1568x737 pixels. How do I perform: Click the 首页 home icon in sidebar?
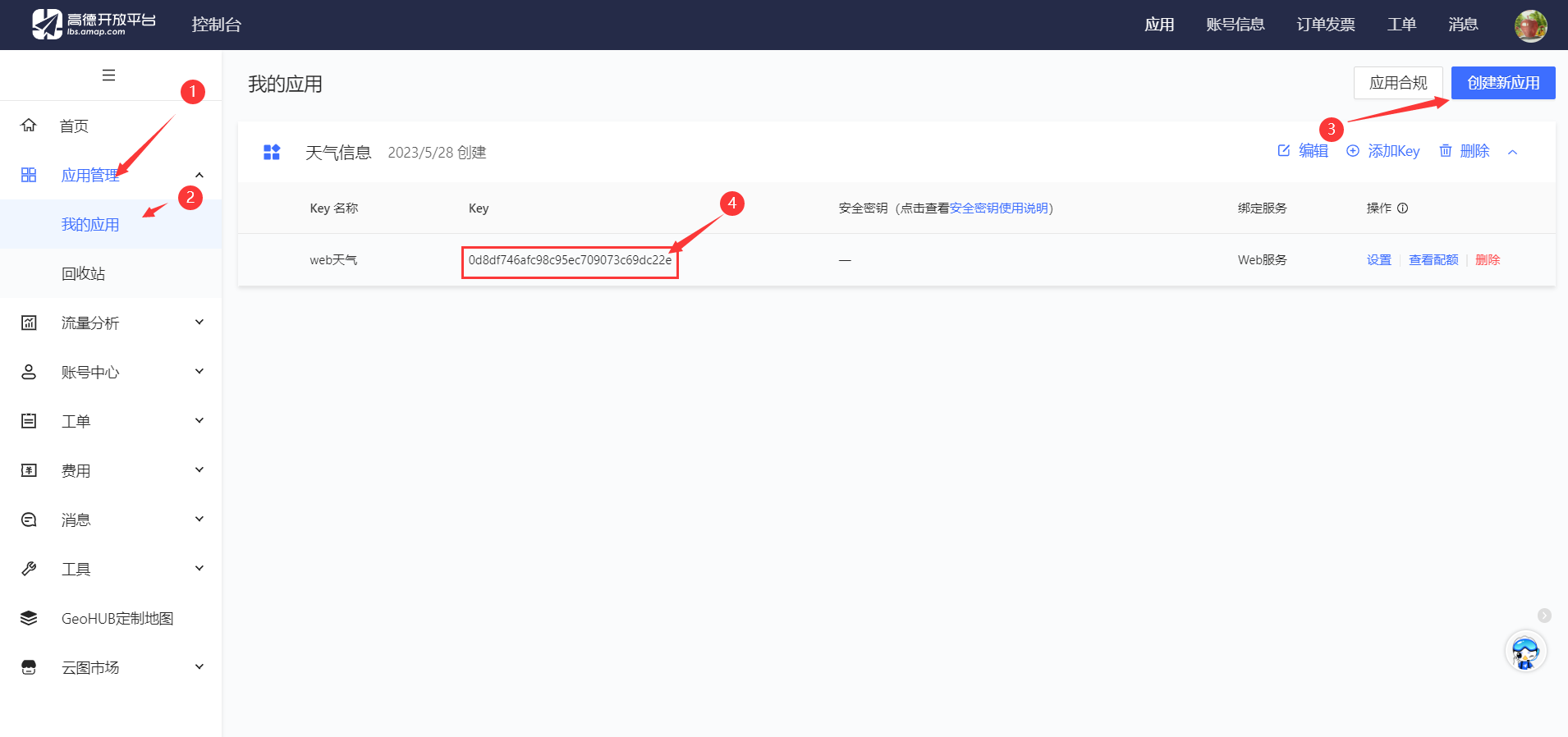29,126
